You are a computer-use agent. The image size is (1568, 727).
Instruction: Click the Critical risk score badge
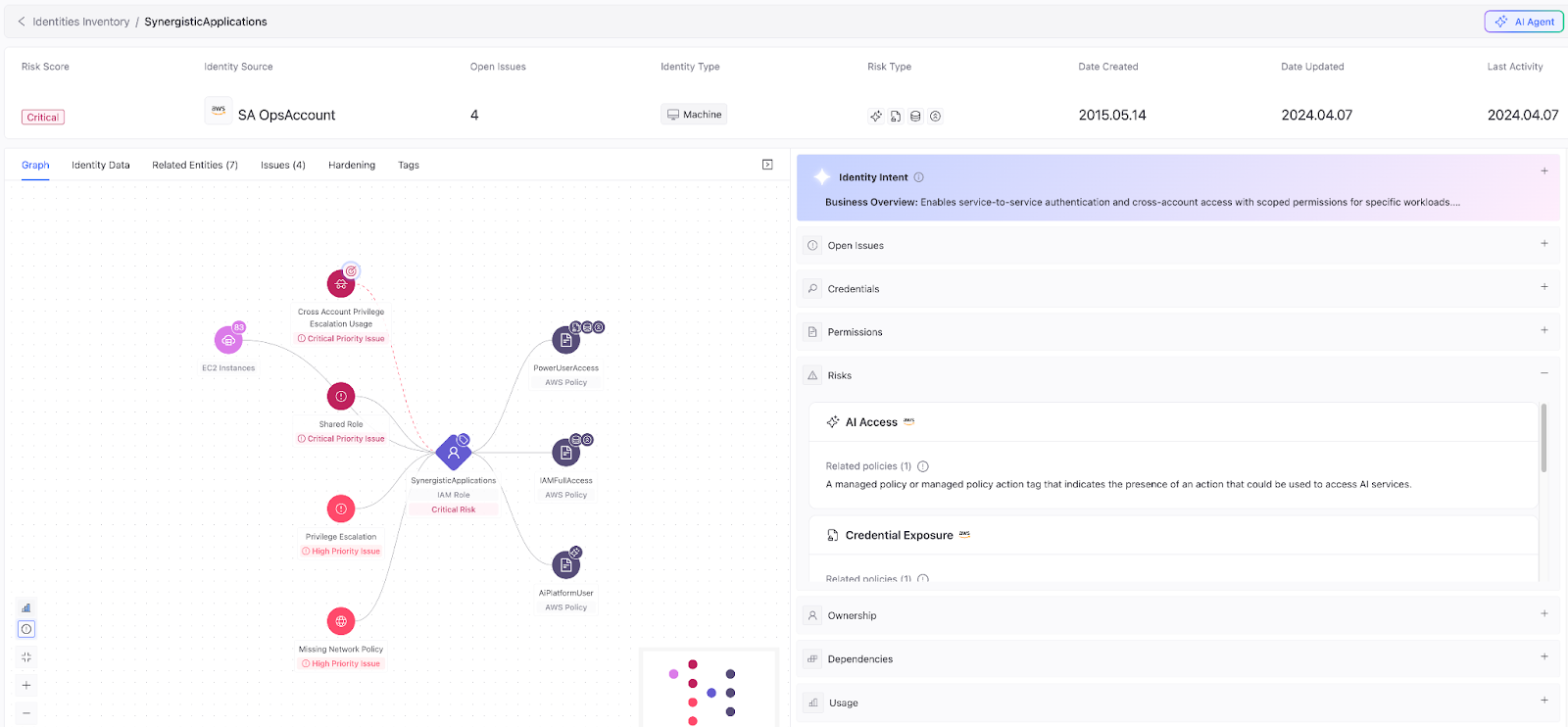pyautogui.click(x=43, y=118)
